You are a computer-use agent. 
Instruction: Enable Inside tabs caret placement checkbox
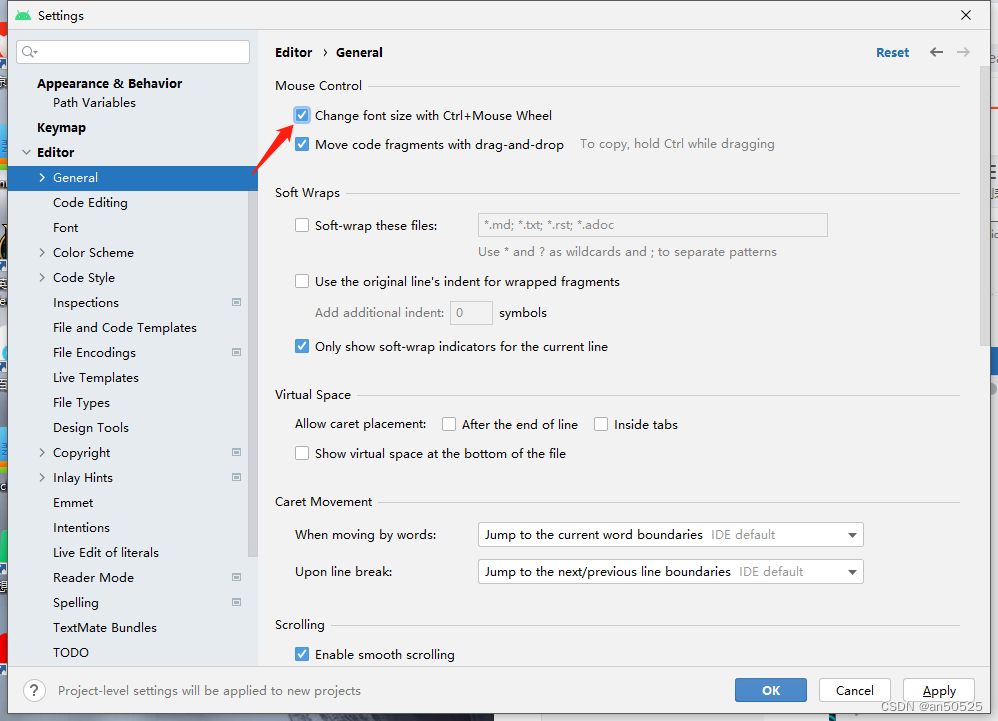[601, 424]
